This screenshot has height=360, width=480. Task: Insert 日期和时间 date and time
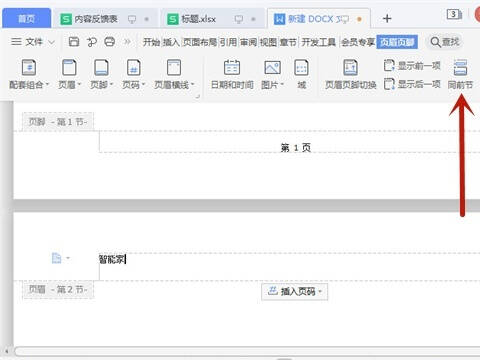tap(232, 75)
